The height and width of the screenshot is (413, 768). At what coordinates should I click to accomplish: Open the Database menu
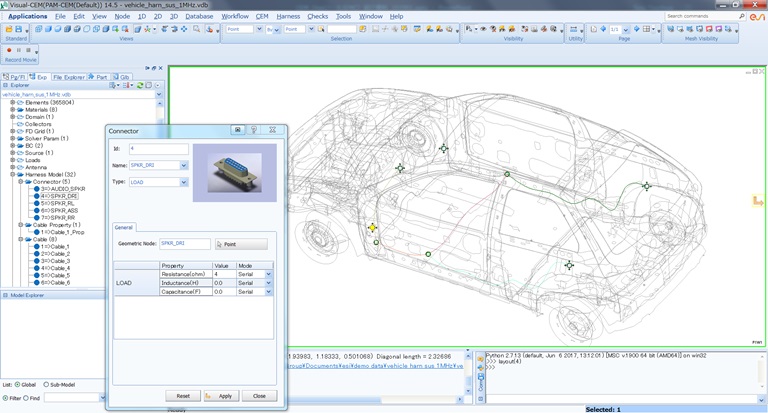[x=199, y=16]
